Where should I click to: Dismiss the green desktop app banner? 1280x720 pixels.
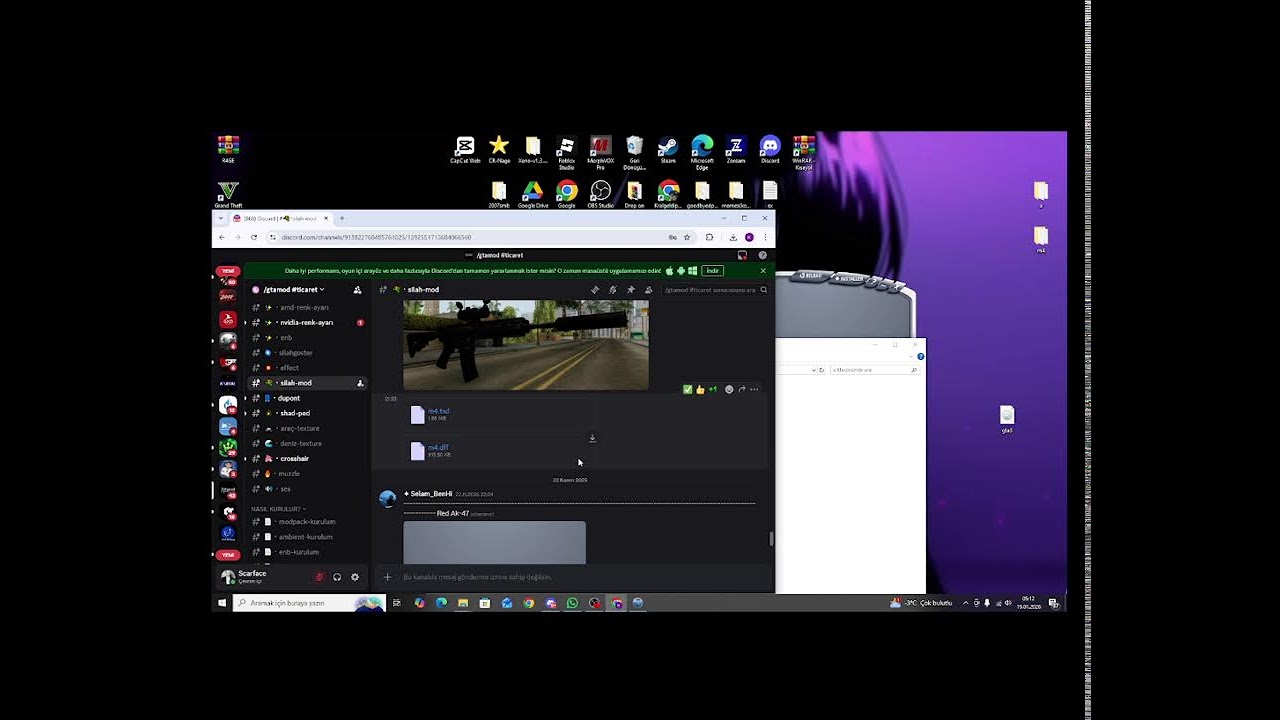coord(763,271)
